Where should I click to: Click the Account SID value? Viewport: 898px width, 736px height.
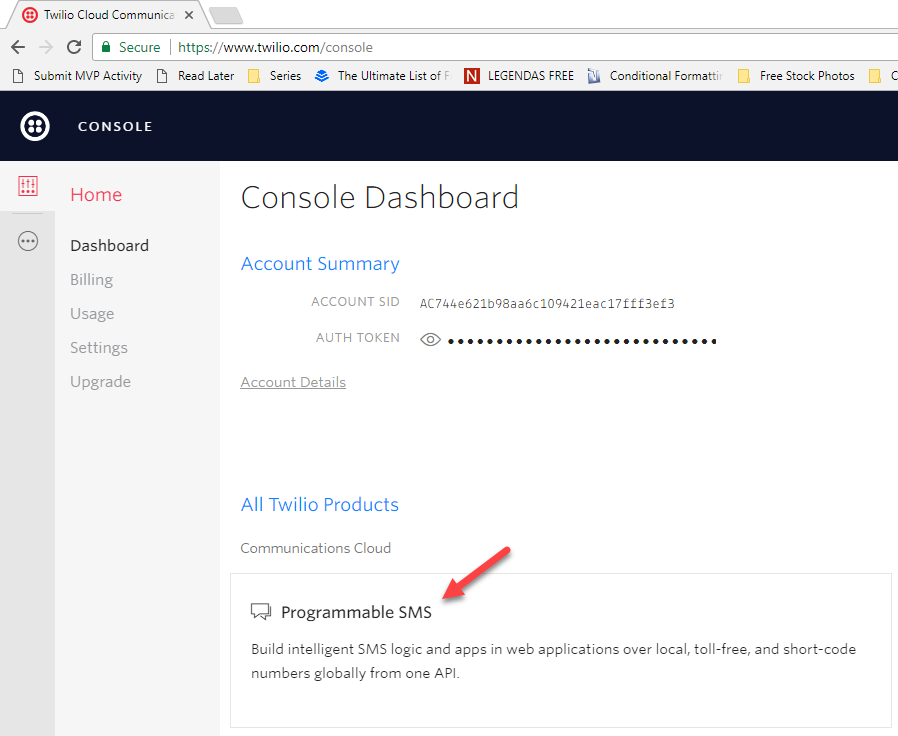tap(547, 304)
